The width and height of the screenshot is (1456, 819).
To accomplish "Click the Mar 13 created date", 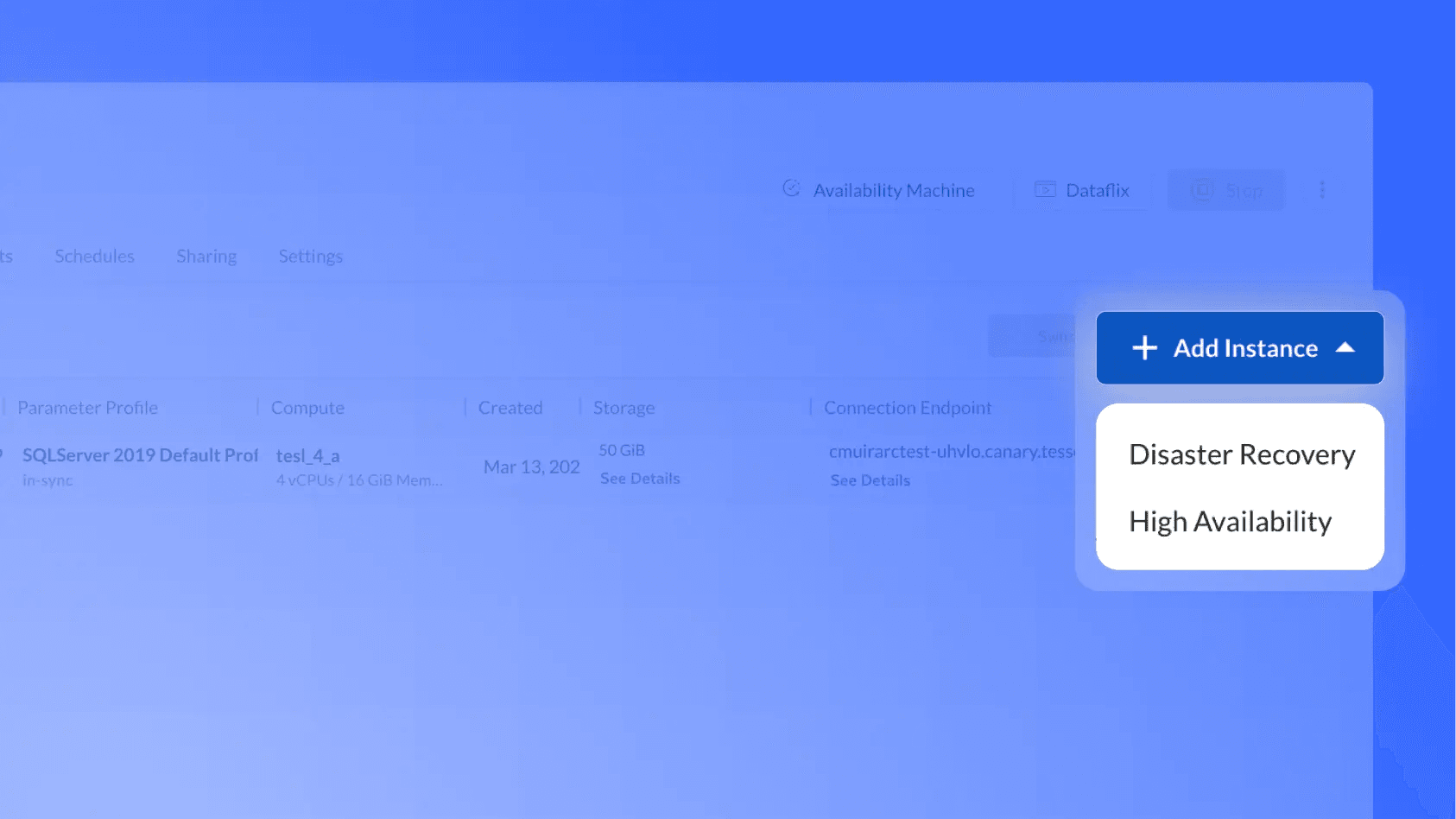I will click(531, 467).
